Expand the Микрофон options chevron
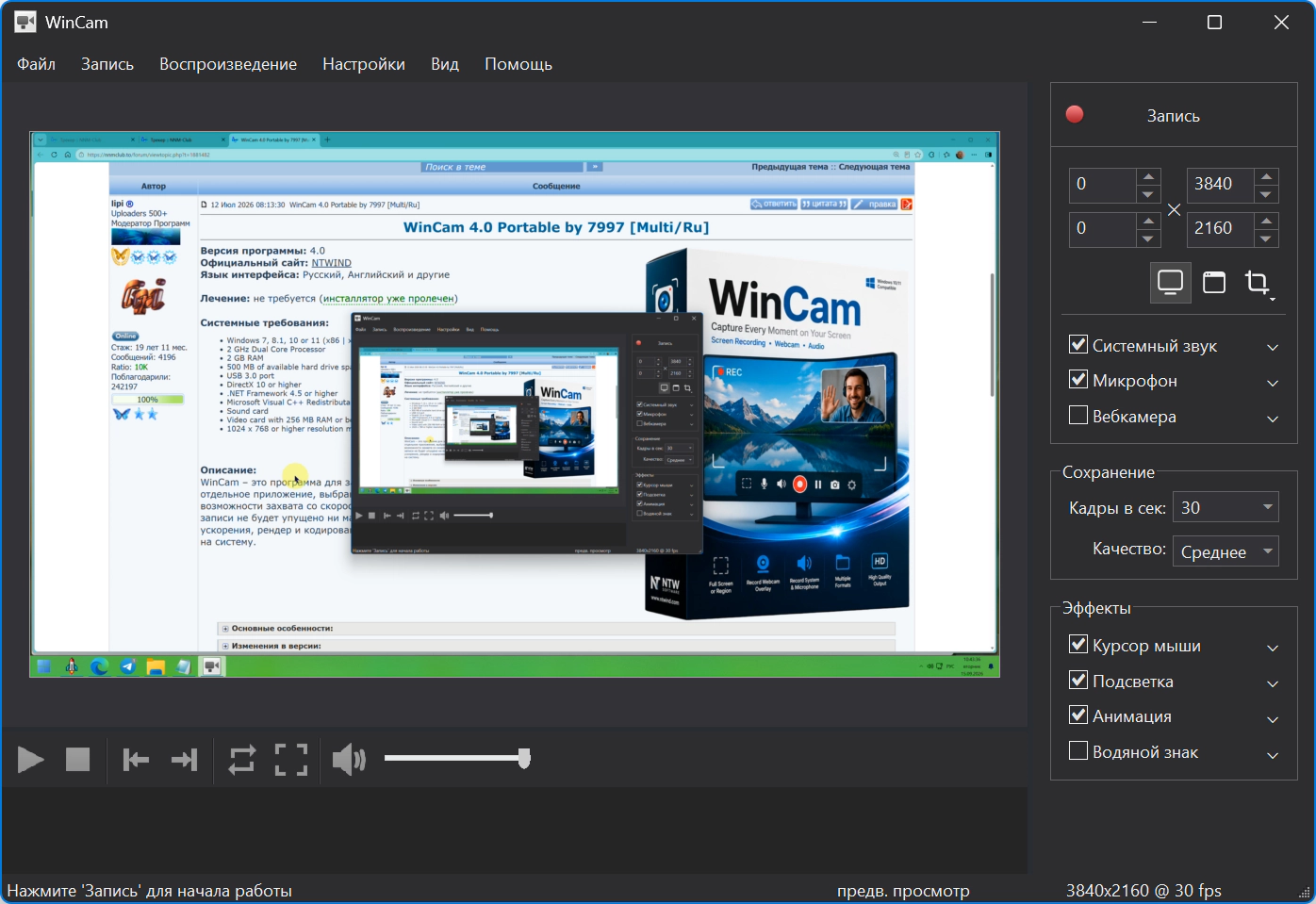The height and width of the screenshot is (904, 1316). 1273,383
